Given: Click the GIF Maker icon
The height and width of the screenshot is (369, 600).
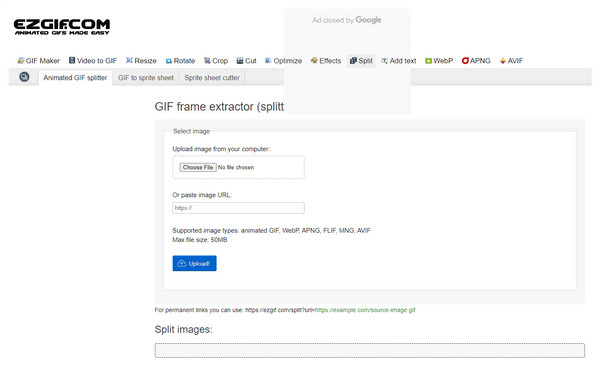Looking at the screenshot, I should click(21, 60).
